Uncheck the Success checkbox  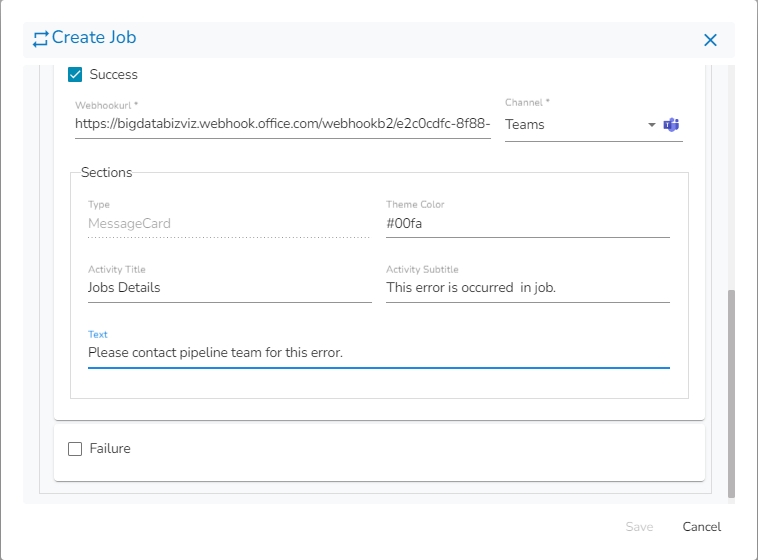click(x=75, y=74)
